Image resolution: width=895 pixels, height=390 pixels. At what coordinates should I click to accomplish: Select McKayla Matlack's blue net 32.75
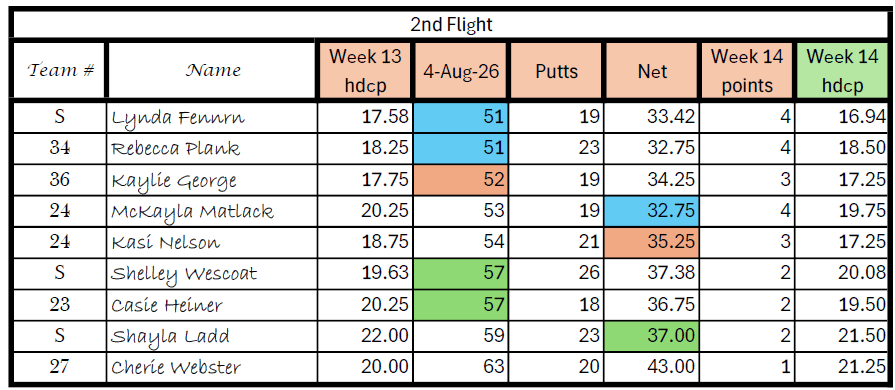click(x=651, y=211)
